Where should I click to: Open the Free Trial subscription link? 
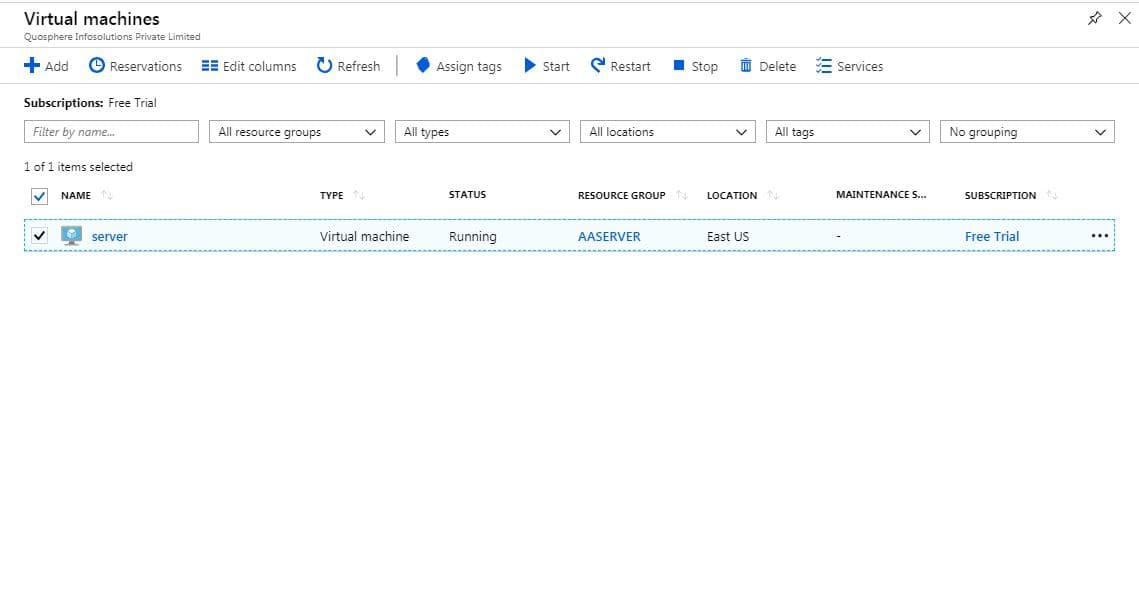(992, 237)
